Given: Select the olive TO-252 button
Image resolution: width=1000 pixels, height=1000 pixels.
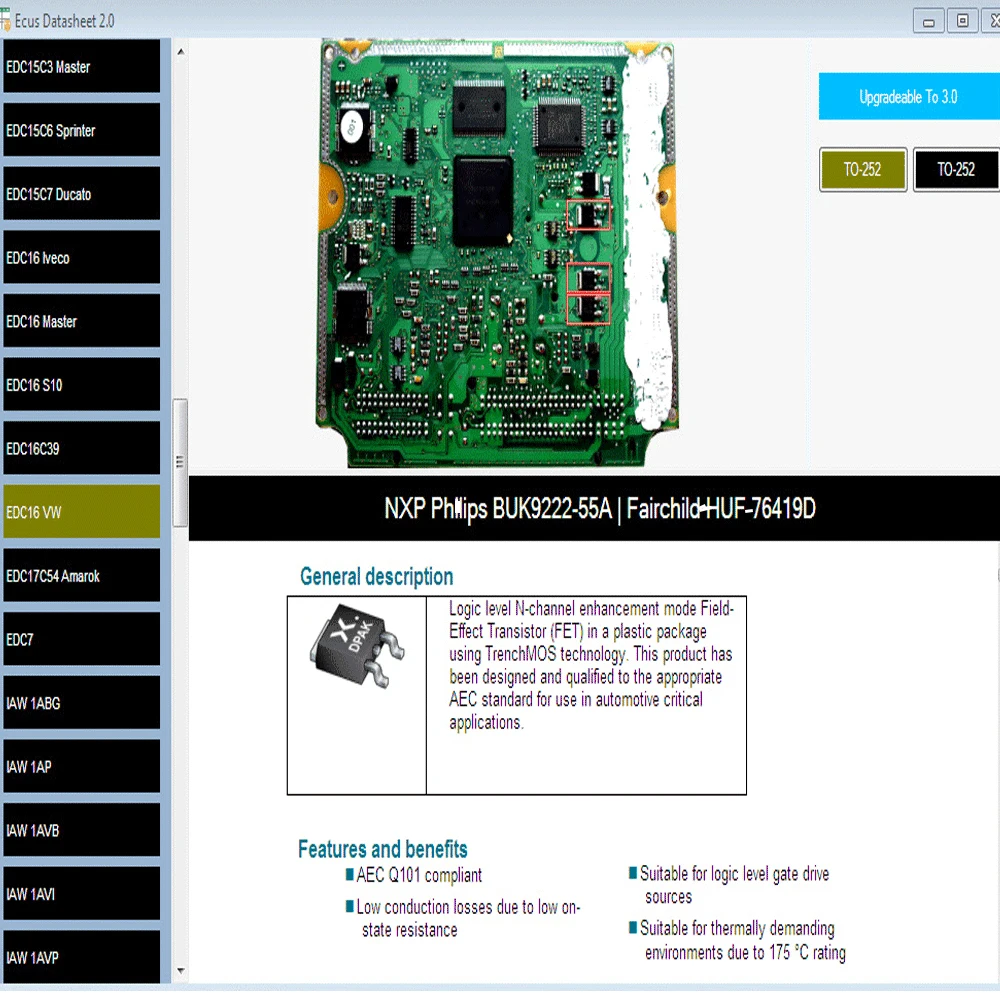Looking at the screenshot, I should 862,170.
